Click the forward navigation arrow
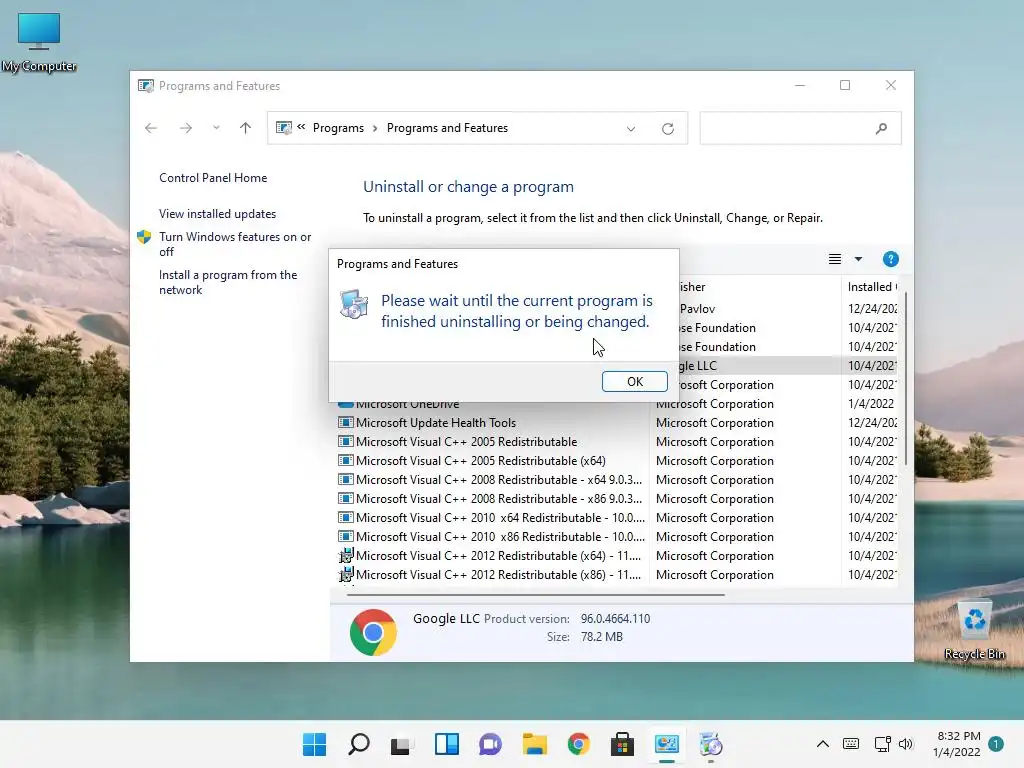The image size is (1024, 768). point(186,128)
